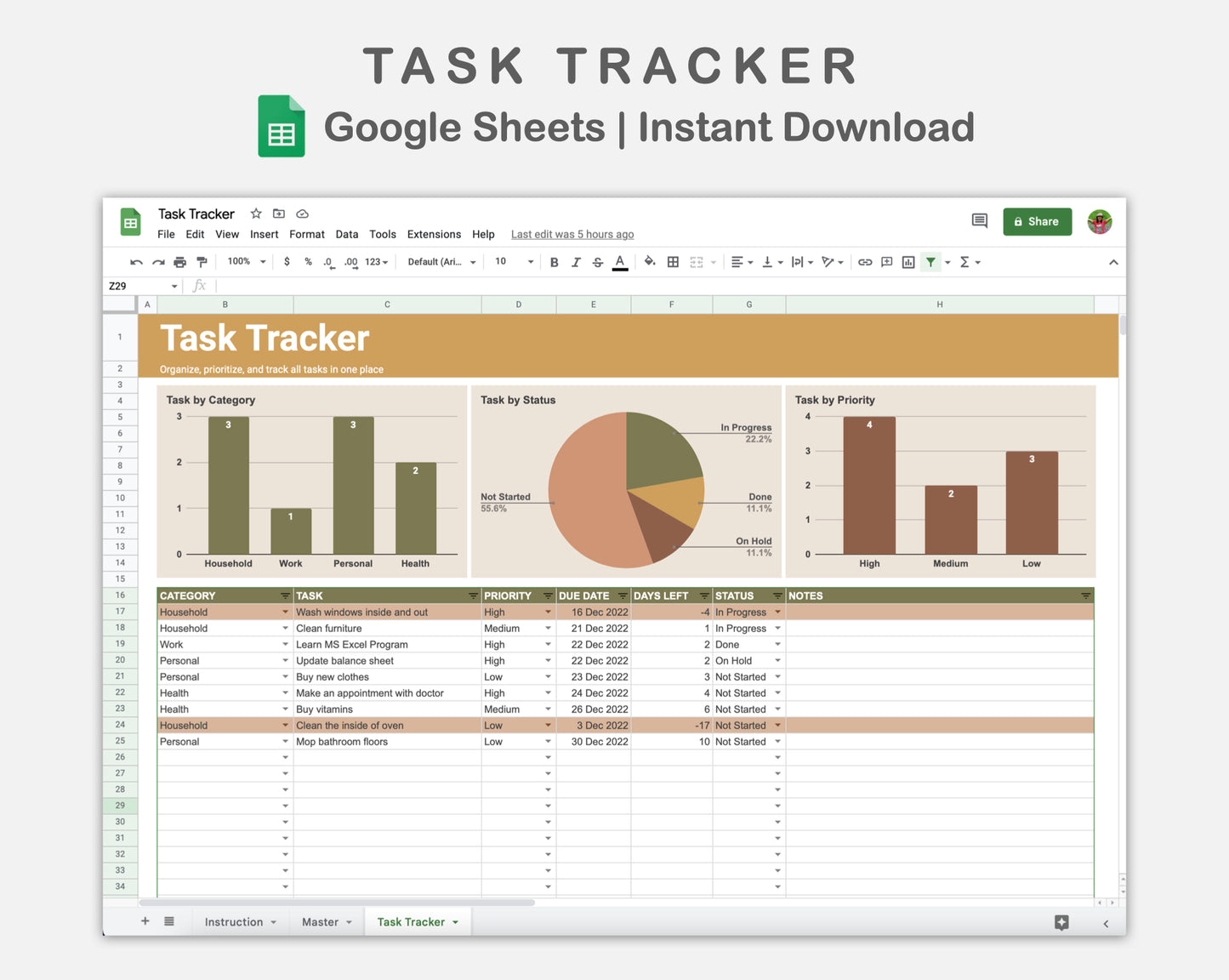This screenshot has height=980, width=1229.
Task: Click the Undo icon
Action: click(x=136, y=262)
